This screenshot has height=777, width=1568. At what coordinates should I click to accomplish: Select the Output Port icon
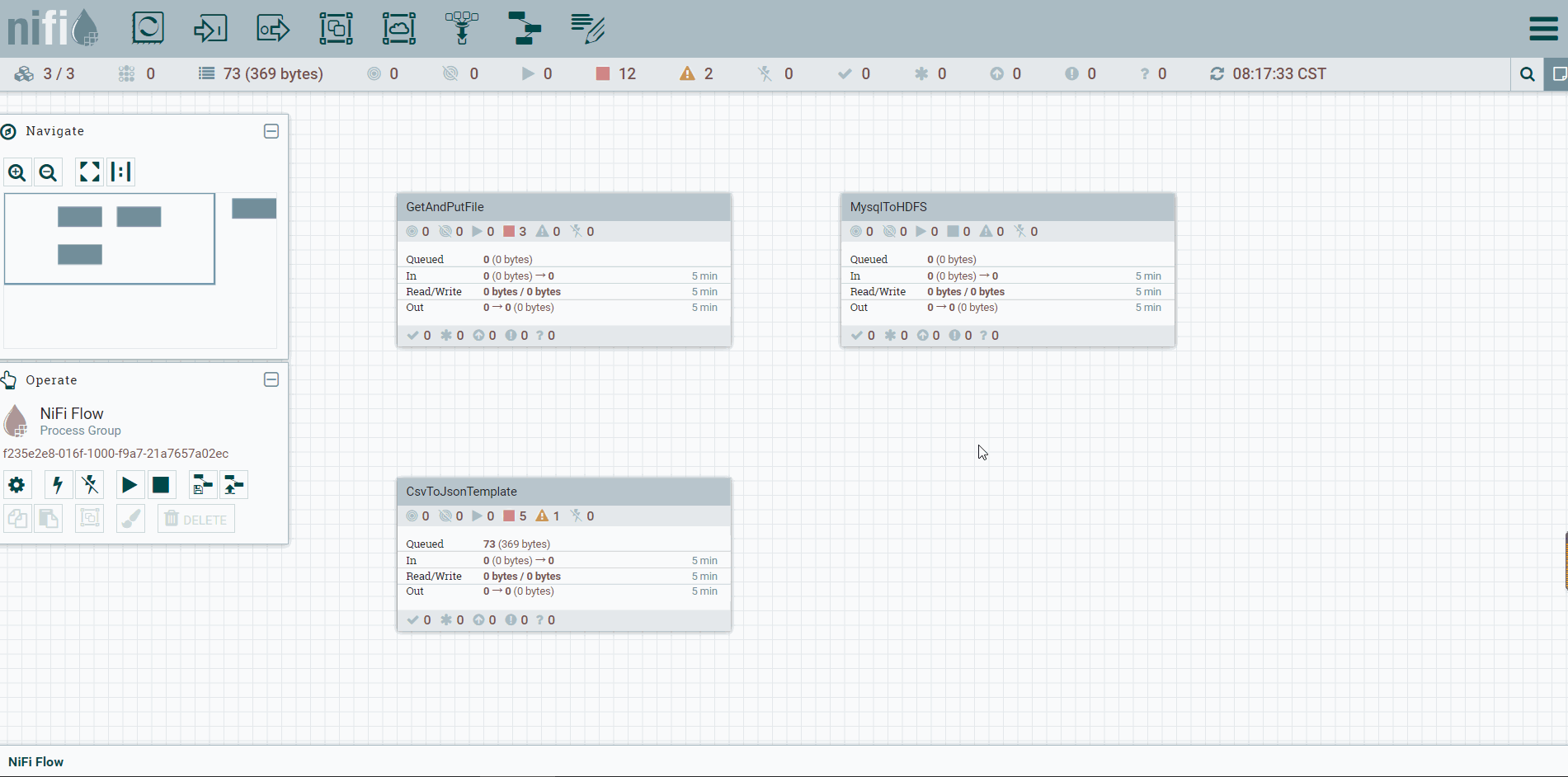pos(273,28)
